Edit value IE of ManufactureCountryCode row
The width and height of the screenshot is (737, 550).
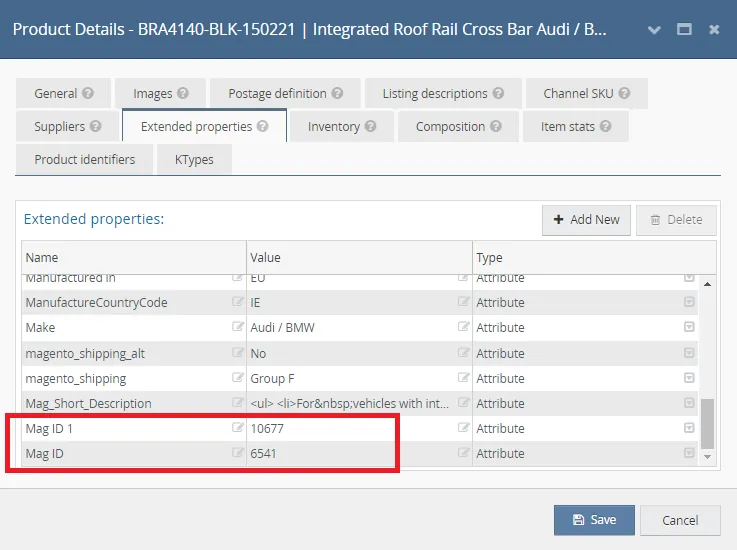pyautogui.click(x=463, y=301)
